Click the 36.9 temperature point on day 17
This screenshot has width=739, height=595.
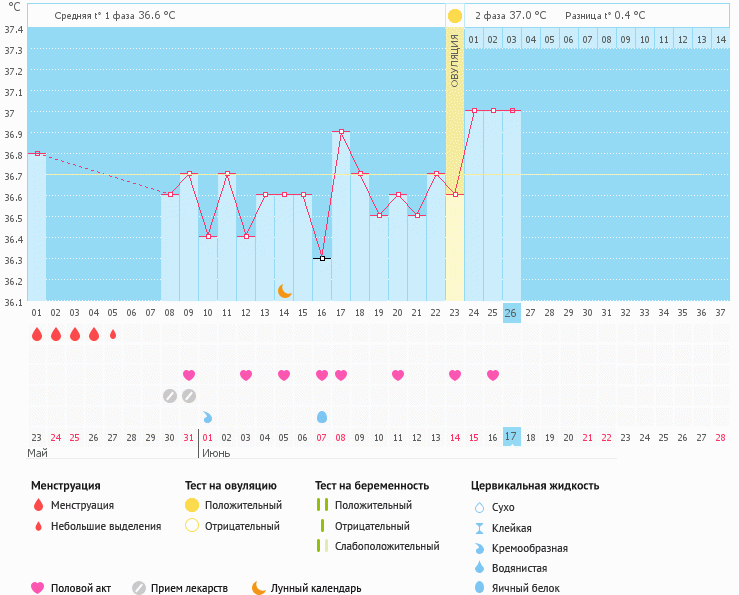pyautogui.click(x=341, y=131)
